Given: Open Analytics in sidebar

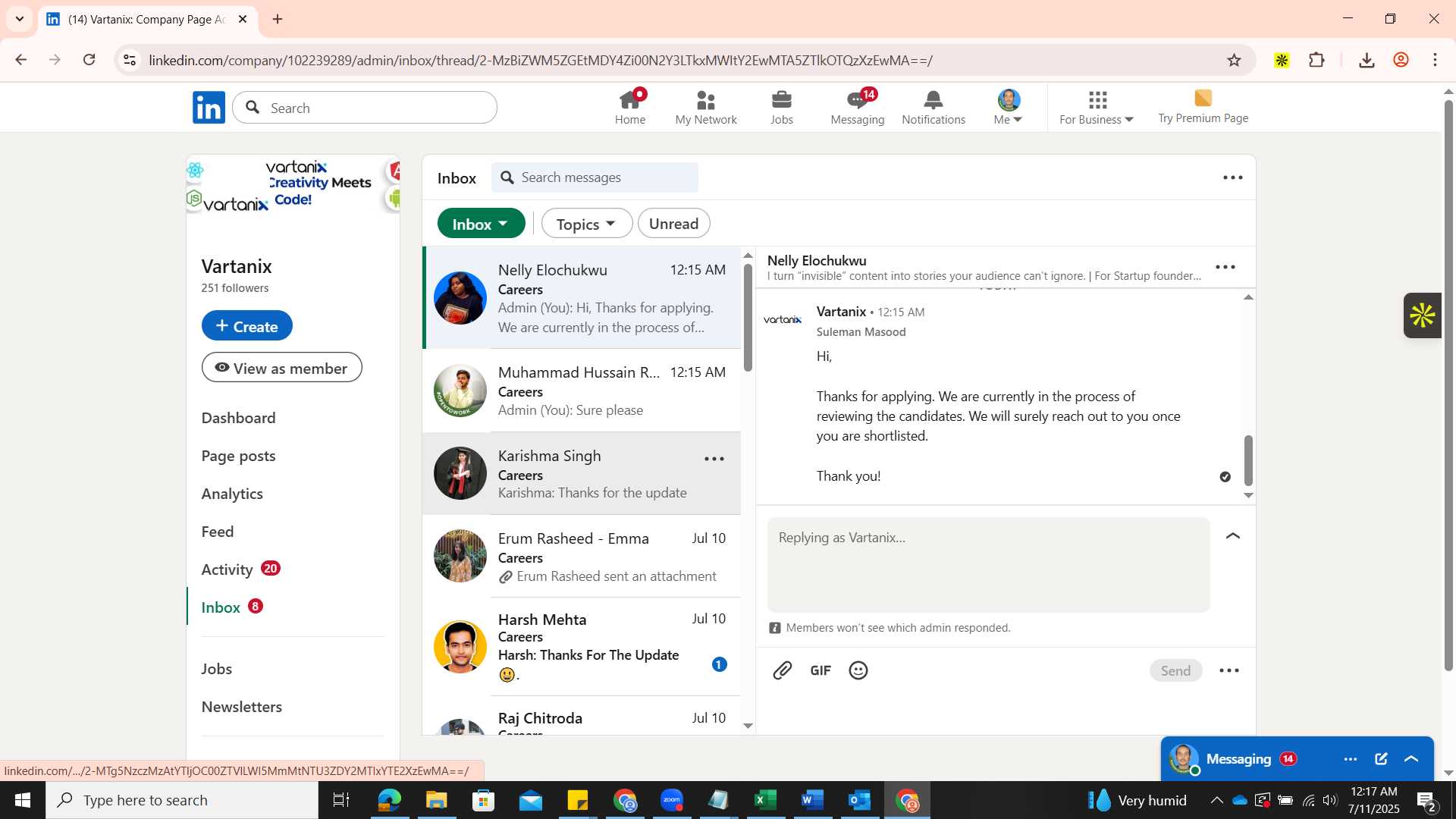Looking at the screenshot, I should tap(232, 494).
